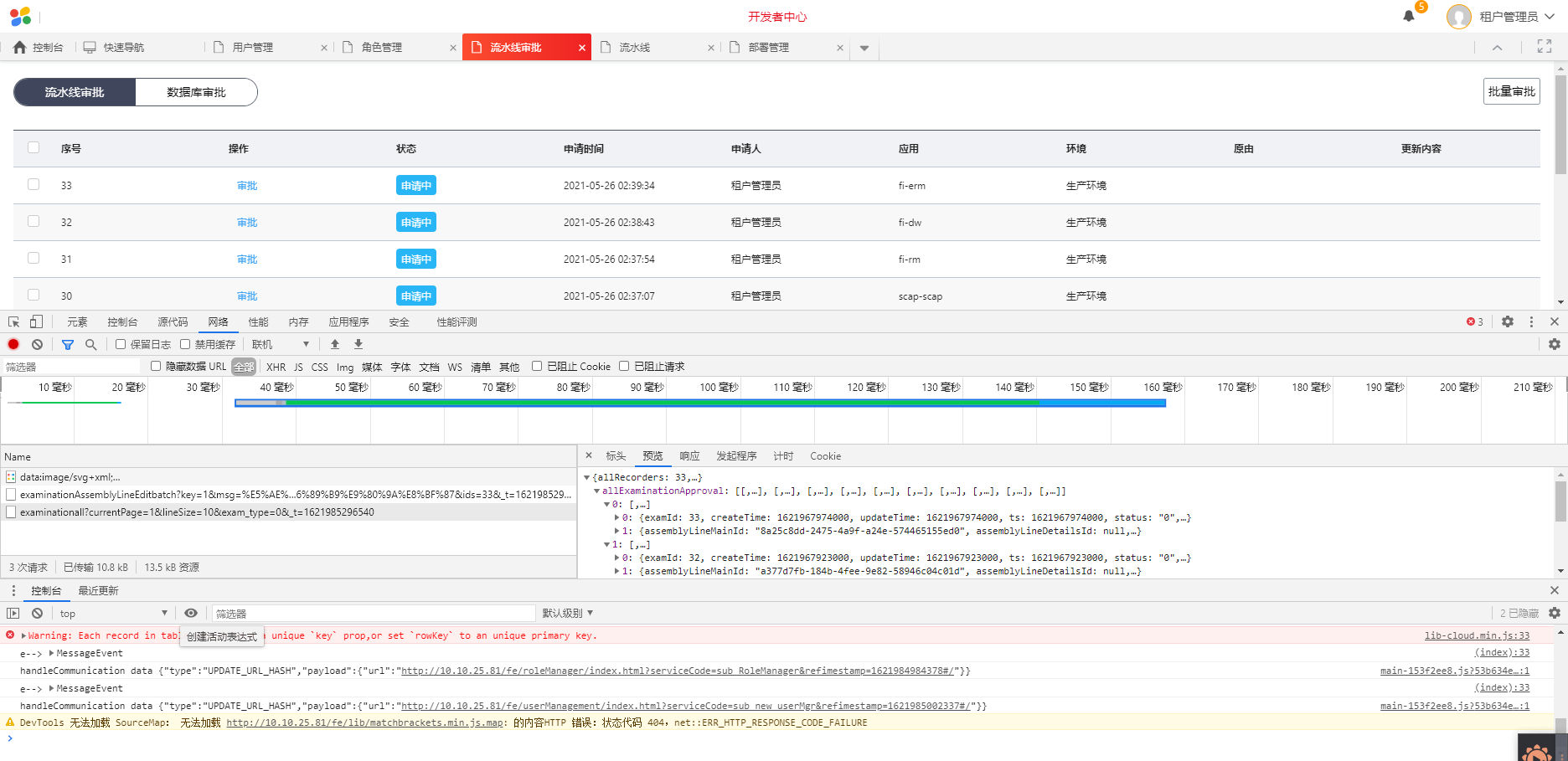Image resolution: width=1568 pixels, height=761 pixels.
Task: Open the notification bell icon
Action: tap(1409, 16)
